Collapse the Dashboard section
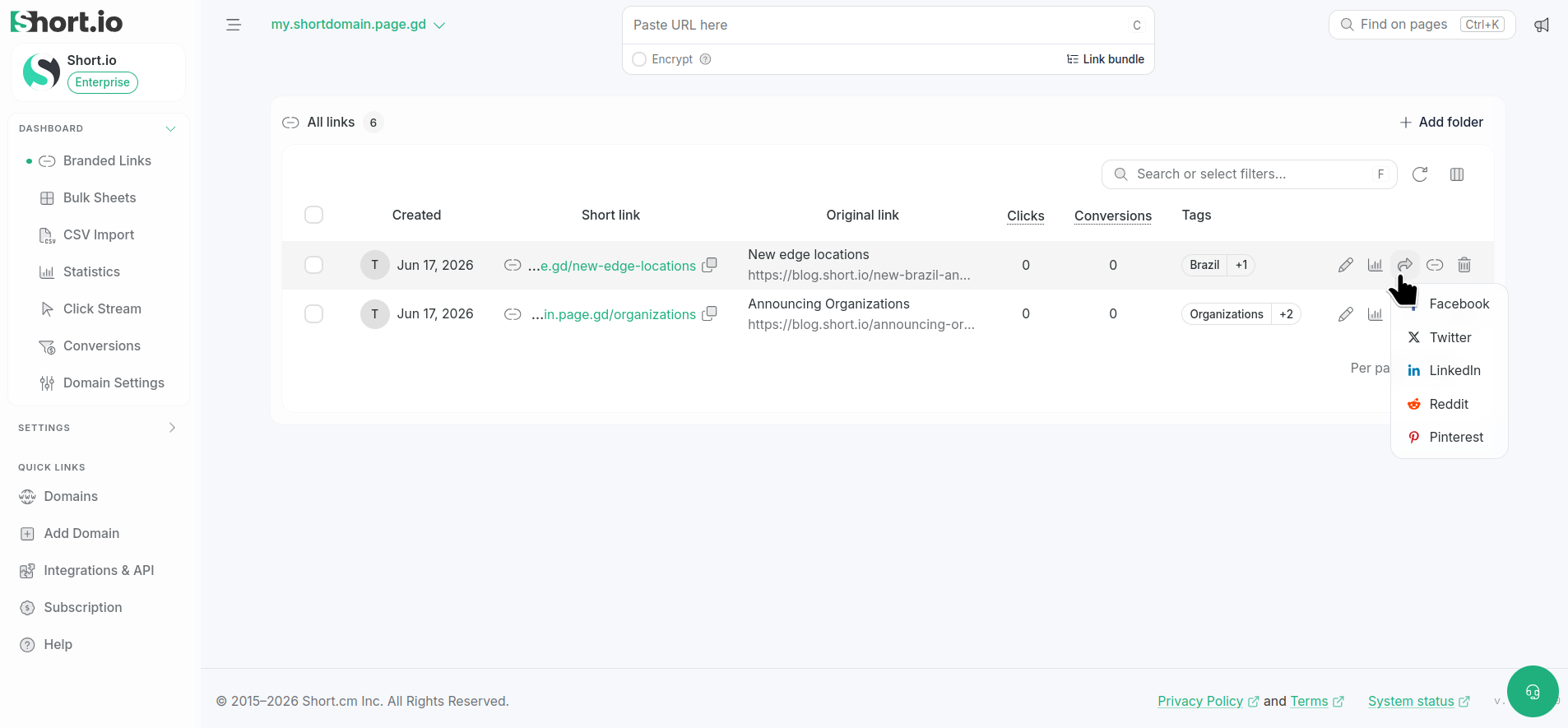The width and height of the screenshot is (1568, 728). click(x=170, y=128)
